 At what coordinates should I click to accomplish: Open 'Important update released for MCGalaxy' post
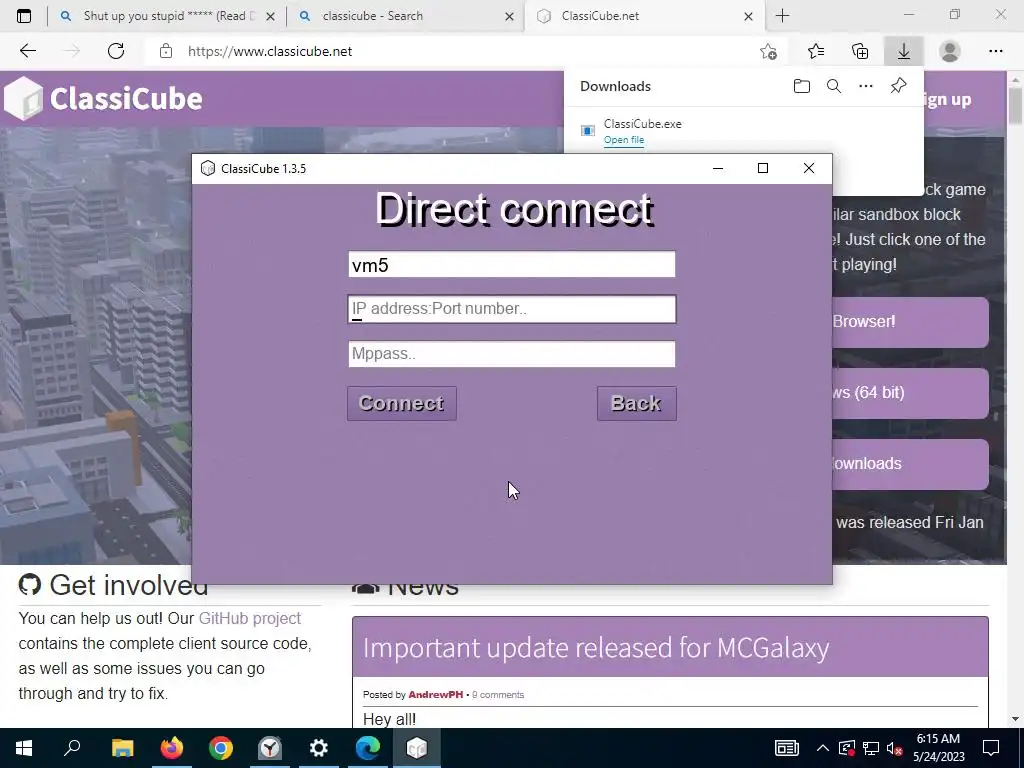click(596, 647)
